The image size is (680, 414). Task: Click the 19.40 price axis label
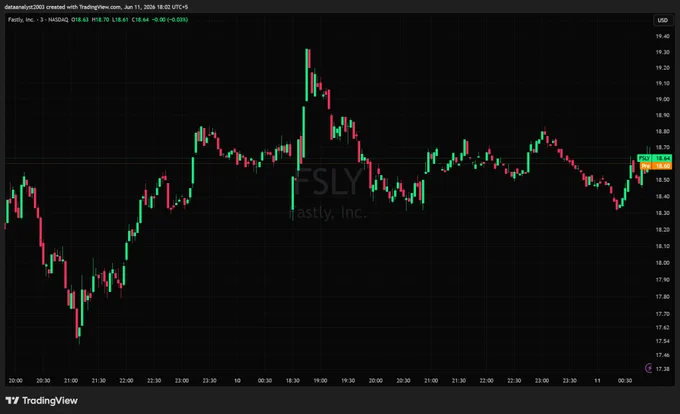(x=662, y=36)
